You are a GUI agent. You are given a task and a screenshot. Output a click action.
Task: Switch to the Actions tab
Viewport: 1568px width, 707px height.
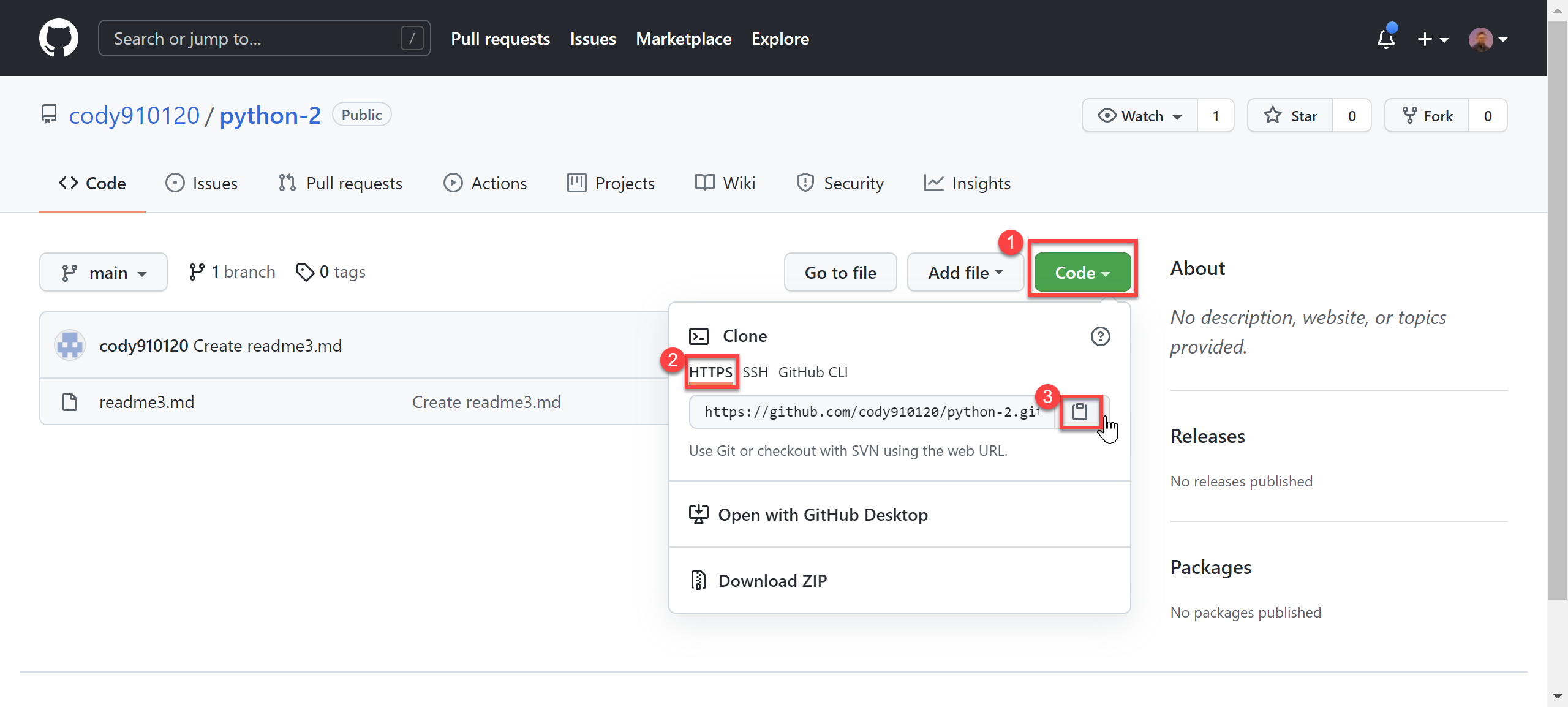[485, 183]
